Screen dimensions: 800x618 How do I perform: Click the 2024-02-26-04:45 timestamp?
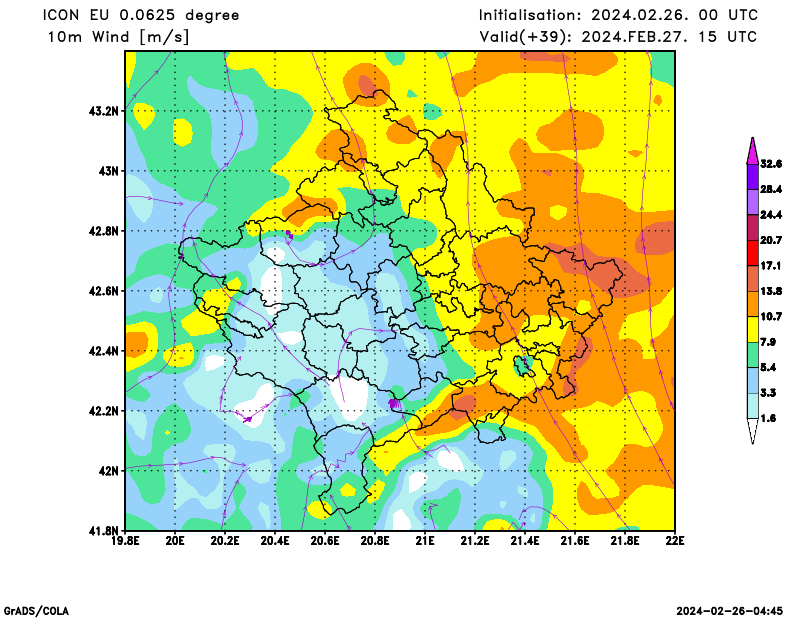click(x=730, y=611)
